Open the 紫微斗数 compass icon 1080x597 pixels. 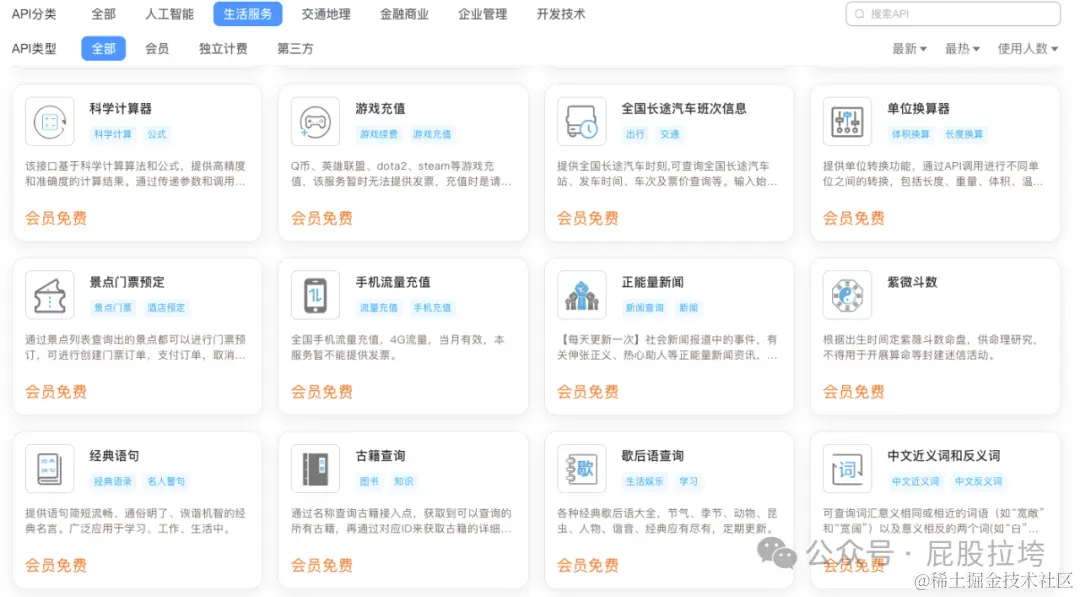847,294
